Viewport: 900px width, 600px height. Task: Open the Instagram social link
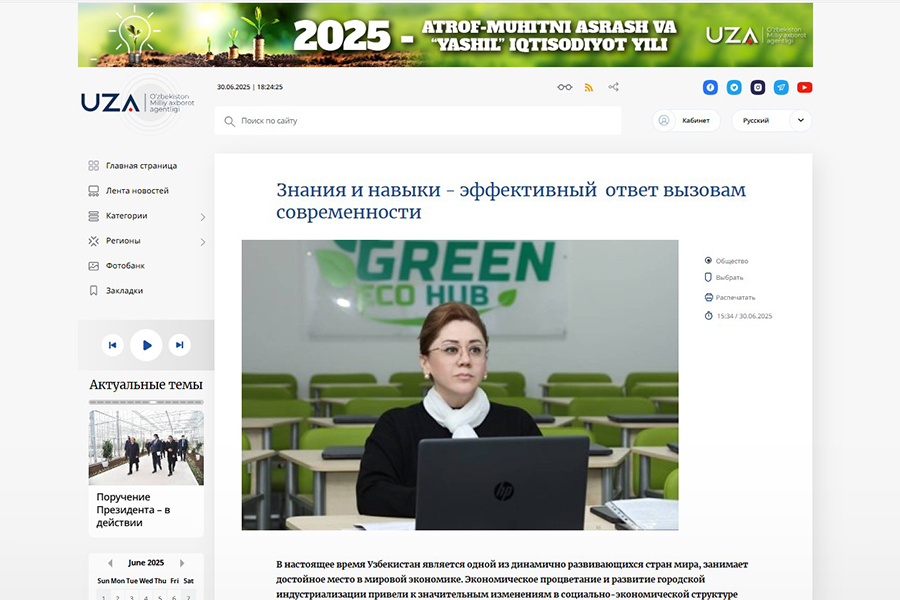click(758, 87)
